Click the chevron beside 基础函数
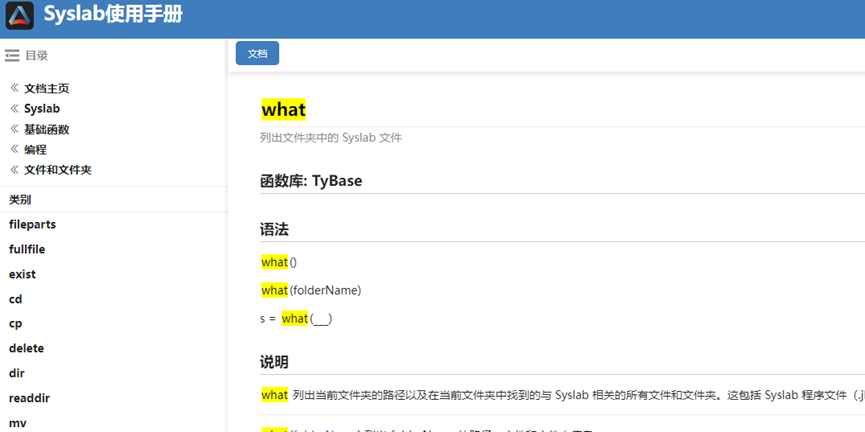The image size is (865, 432). pos(14,129)
